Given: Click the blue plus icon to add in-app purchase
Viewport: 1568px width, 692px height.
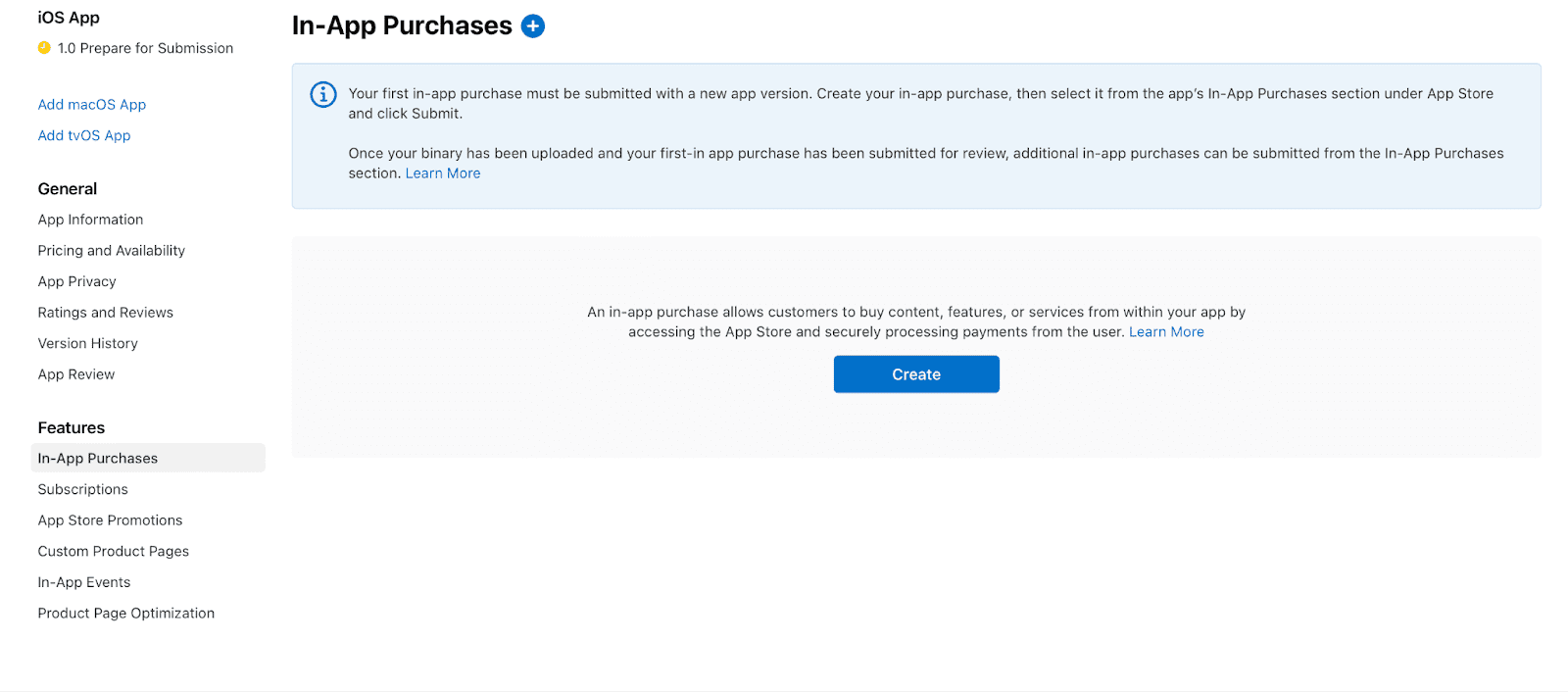Looking at the screenshot, I should tap(532, 25).
